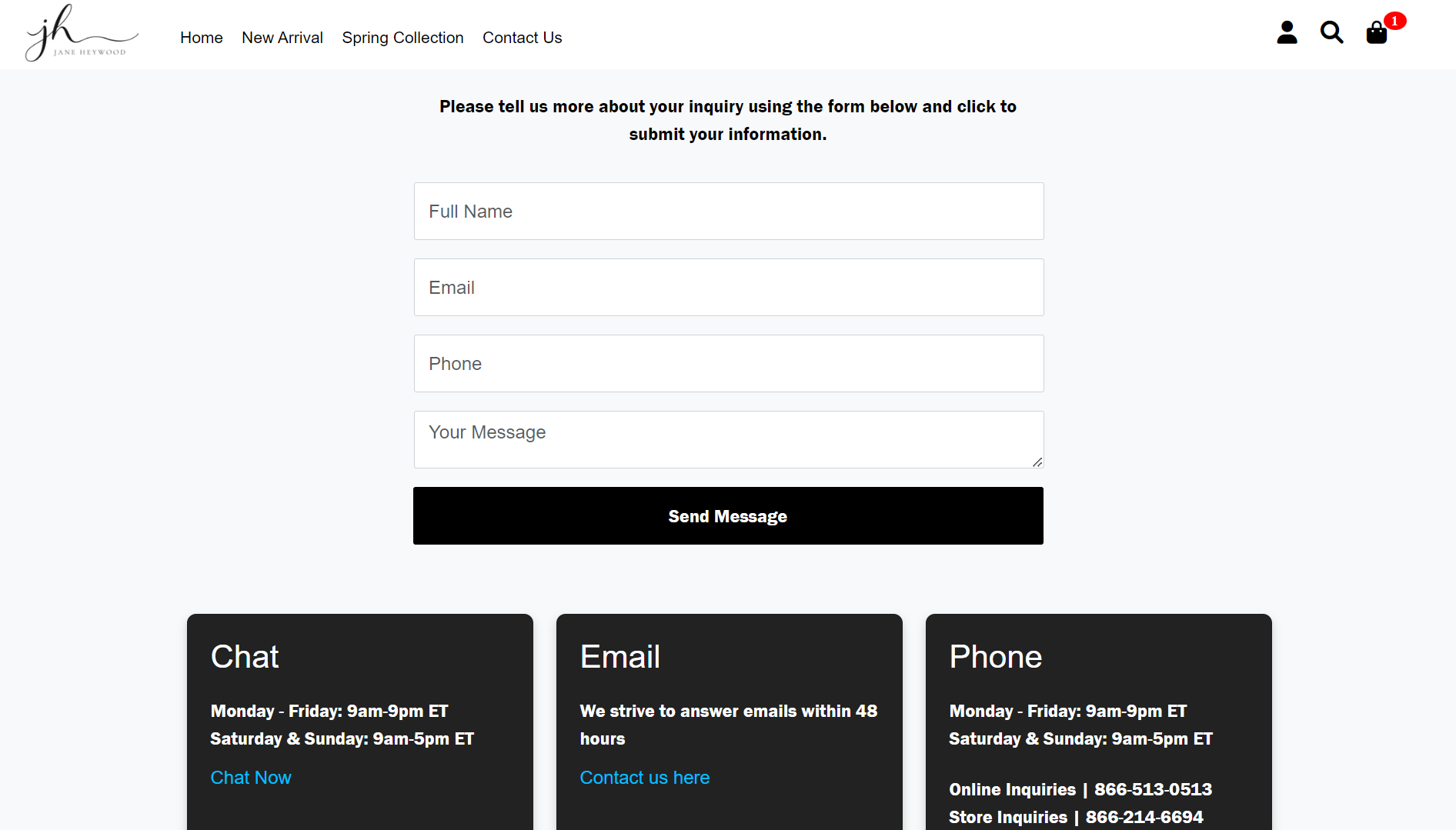Click Online Inquiries number 866-513-0513

1153,789
